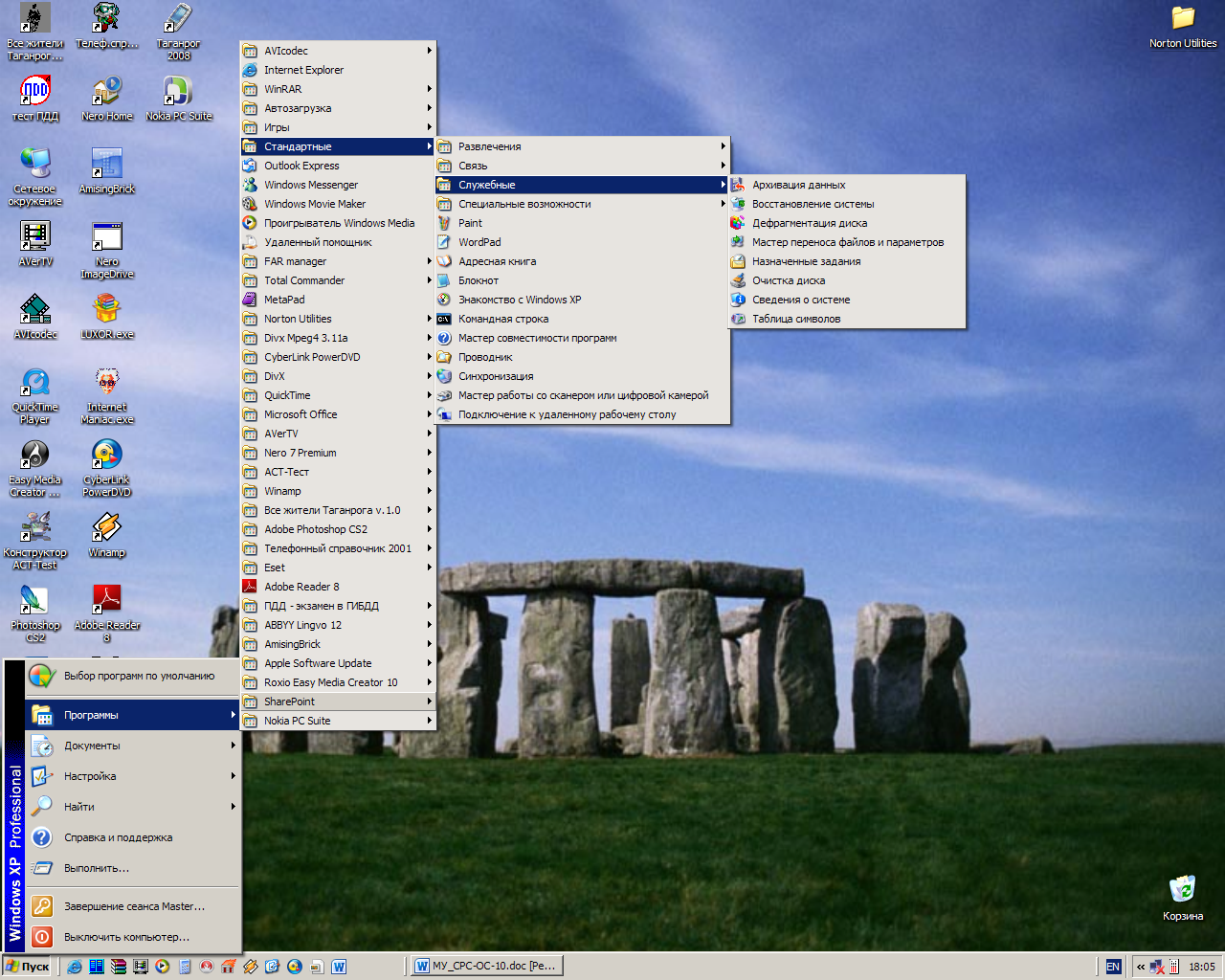Screen dimensions: 1225x980
Task: Open the Корзина recycle bin icon
Action: coord(1183,898)
